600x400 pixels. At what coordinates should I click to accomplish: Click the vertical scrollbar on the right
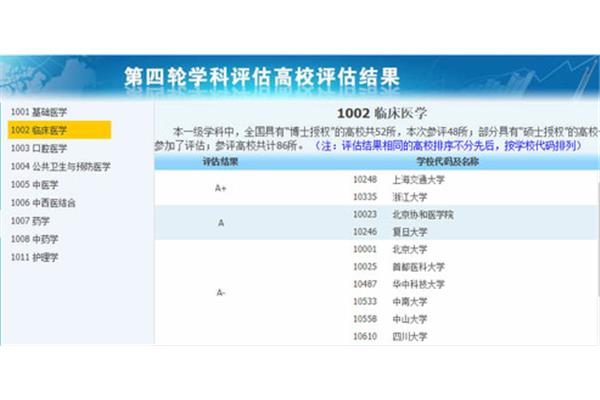pos(598,237)
